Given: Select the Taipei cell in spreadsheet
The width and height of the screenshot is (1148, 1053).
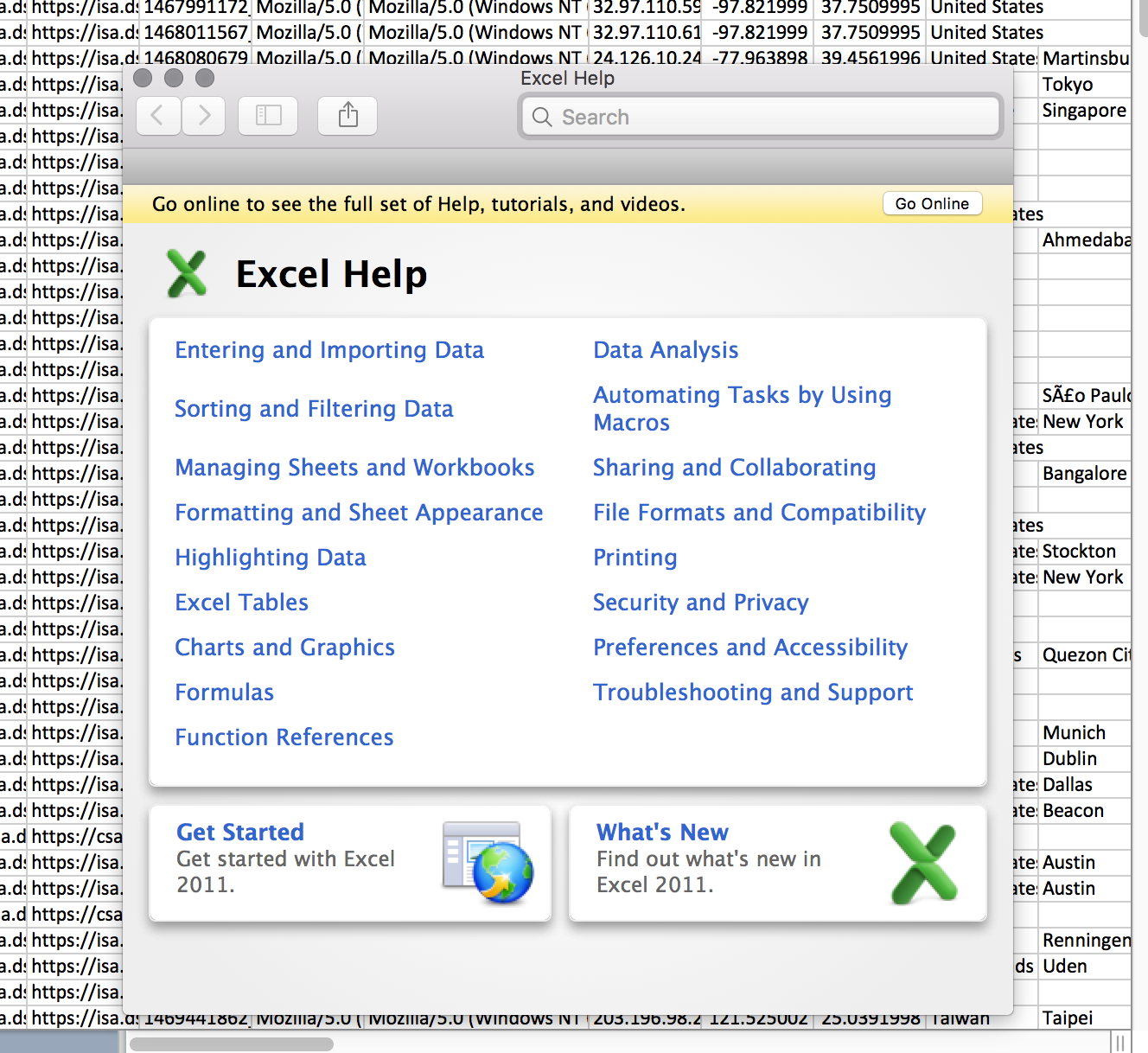Looking at the screenshot, I should 1084,1018.
